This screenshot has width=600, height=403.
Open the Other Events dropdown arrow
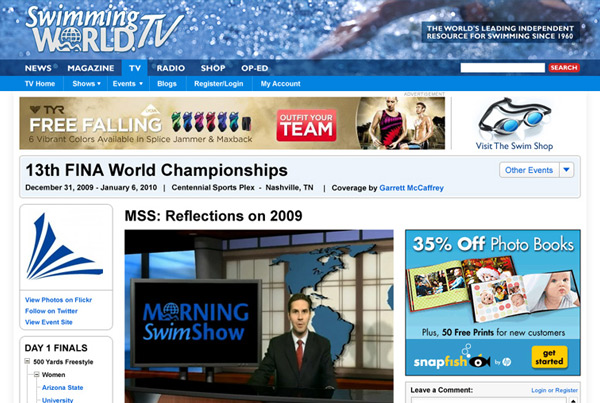[567, 170]
